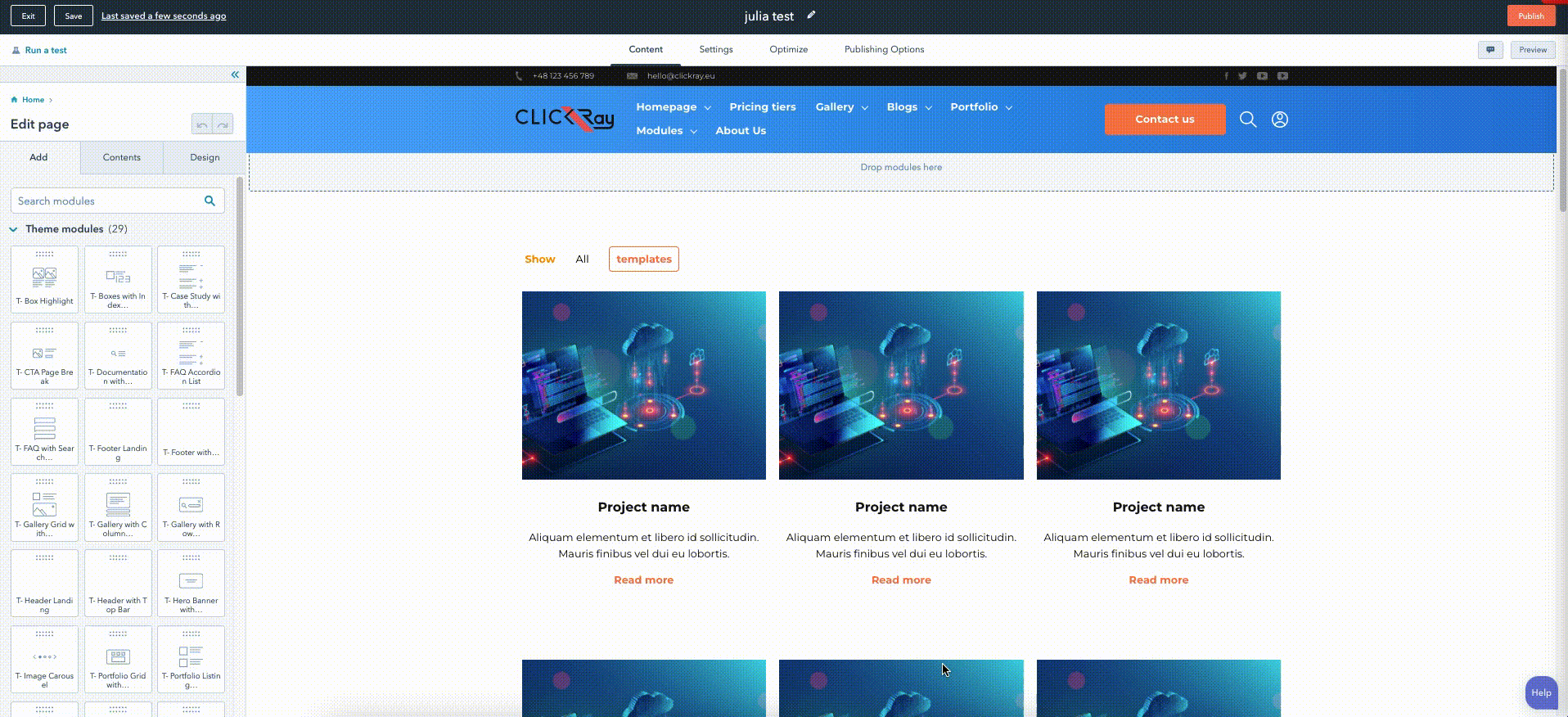Screen dimensions: 1568x717
Task: Click the Save button
Action: [x=74, y=16]
